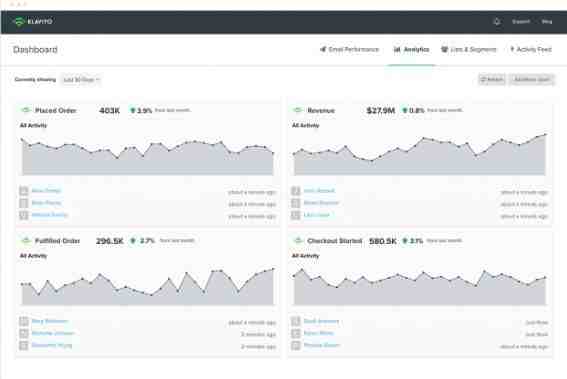Click the 2.7% change indicator
The width and height of the screenshot is (567, 379).
click(x=143, y=241)
